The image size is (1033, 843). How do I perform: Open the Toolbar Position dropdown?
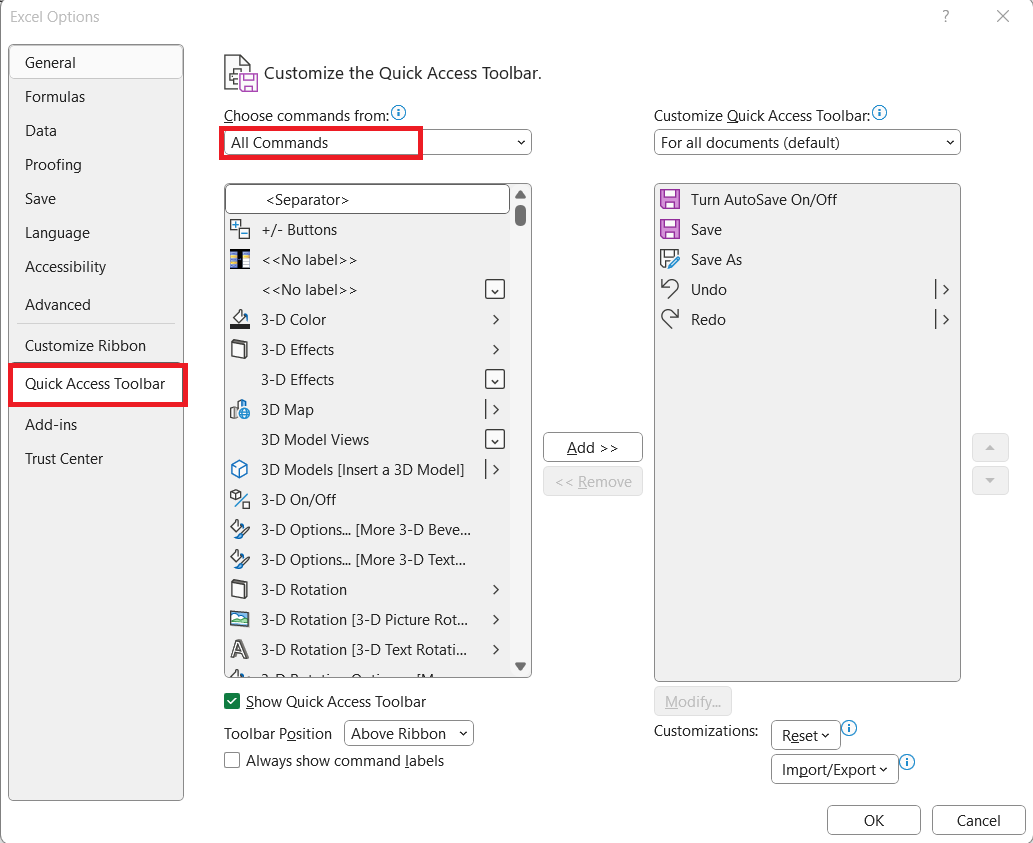tap(408, 733)
